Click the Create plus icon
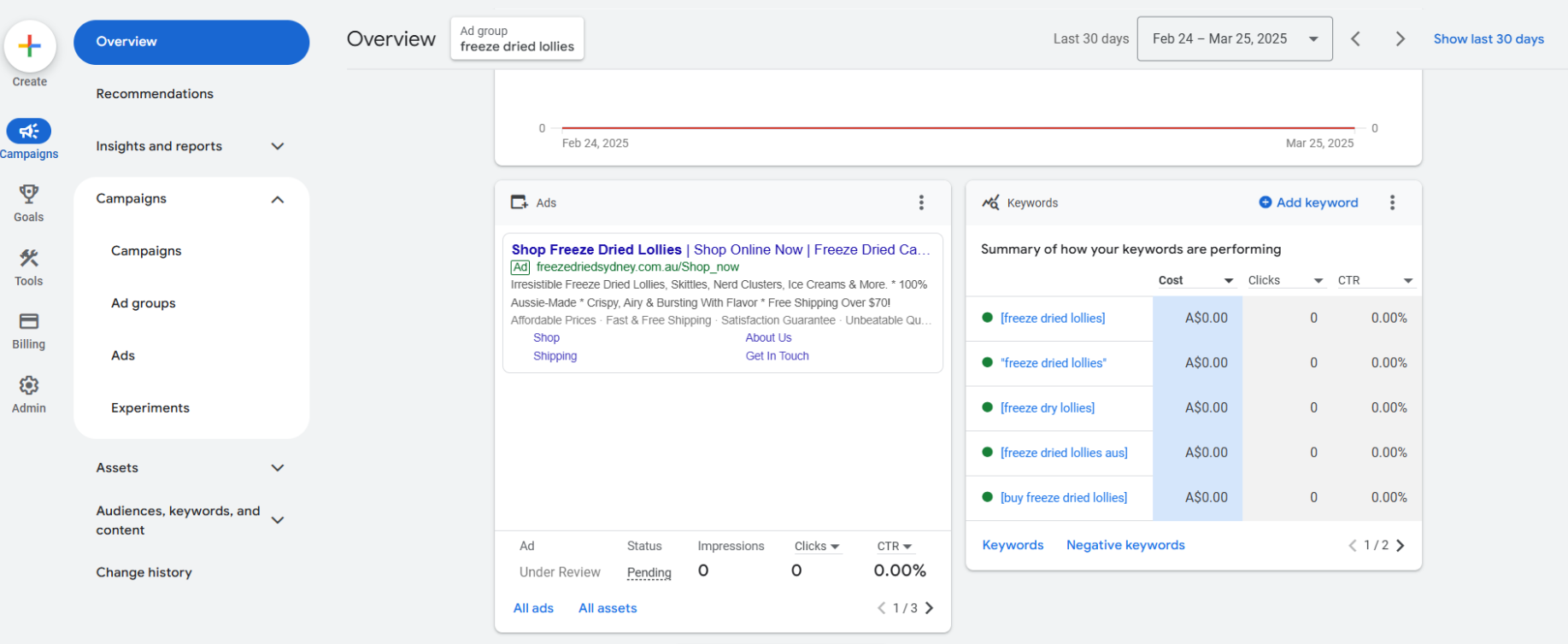1568x644 pixels. click(30, 46)
